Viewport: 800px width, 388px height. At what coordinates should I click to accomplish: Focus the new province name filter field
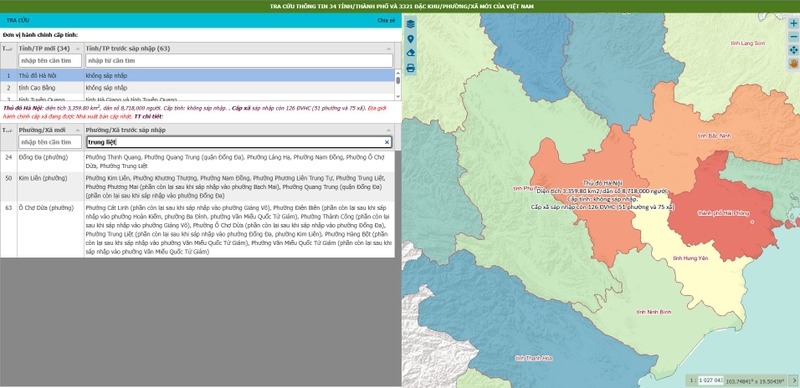pos(50,61)
